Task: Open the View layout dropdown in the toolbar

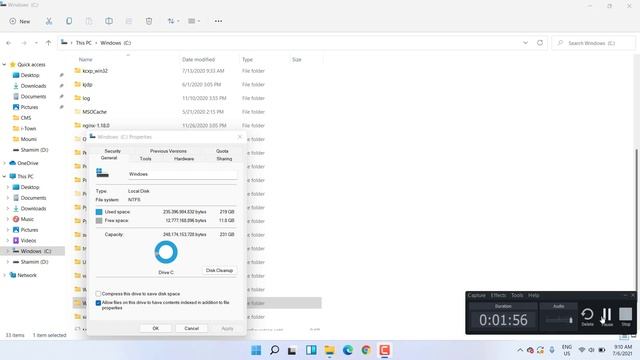Action: pyautogui.click(x=194, y=21)
